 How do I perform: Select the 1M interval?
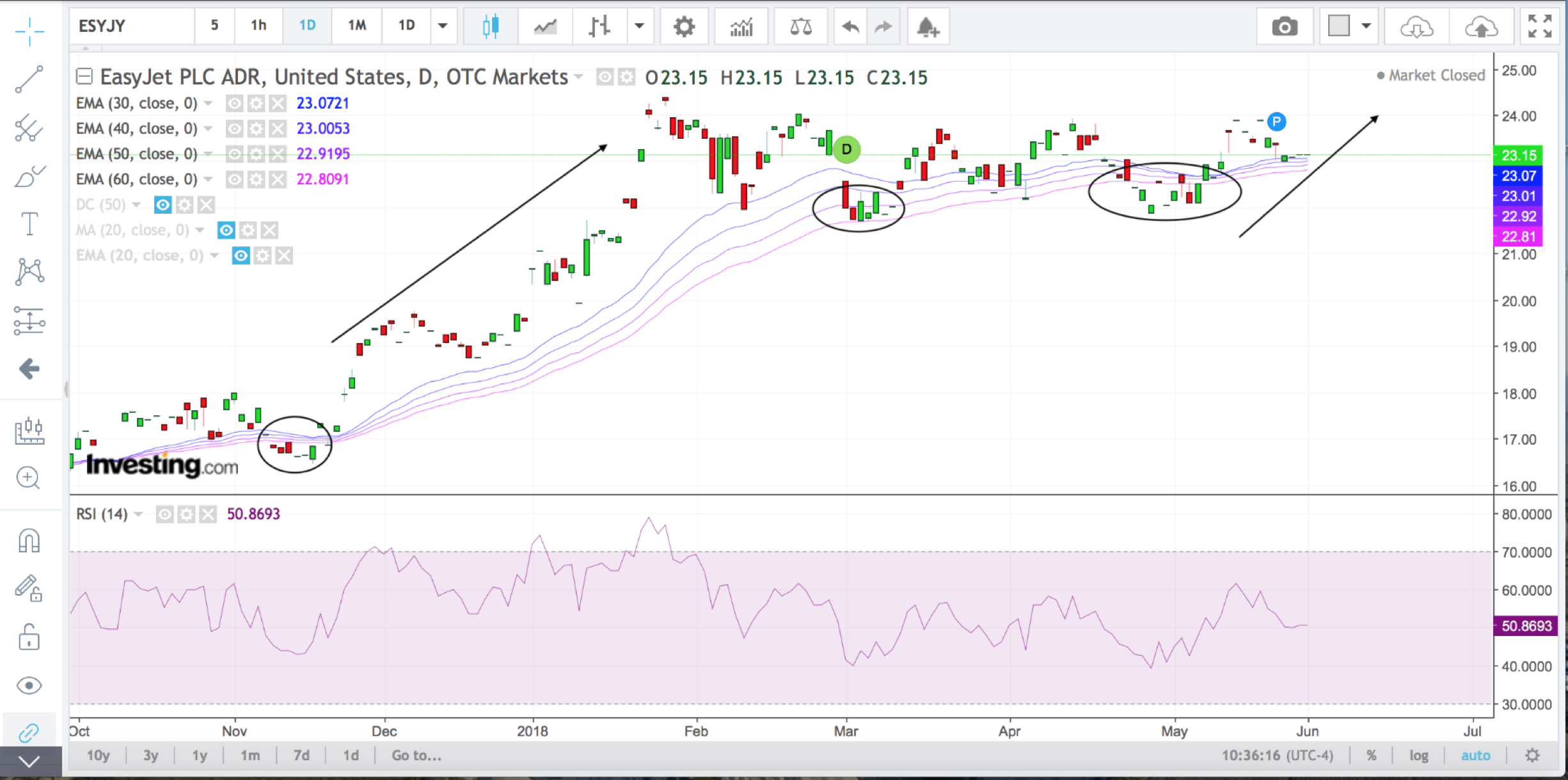[357, 26]
